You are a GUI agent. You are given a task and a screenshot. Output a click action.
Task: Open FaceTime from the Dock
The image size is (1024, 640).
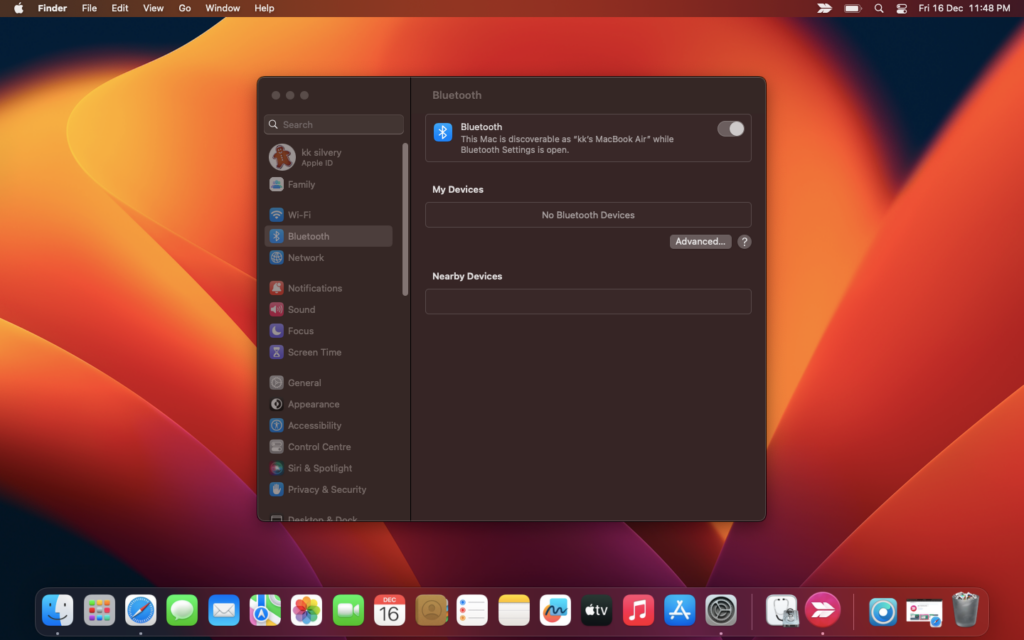pos(348,611)
